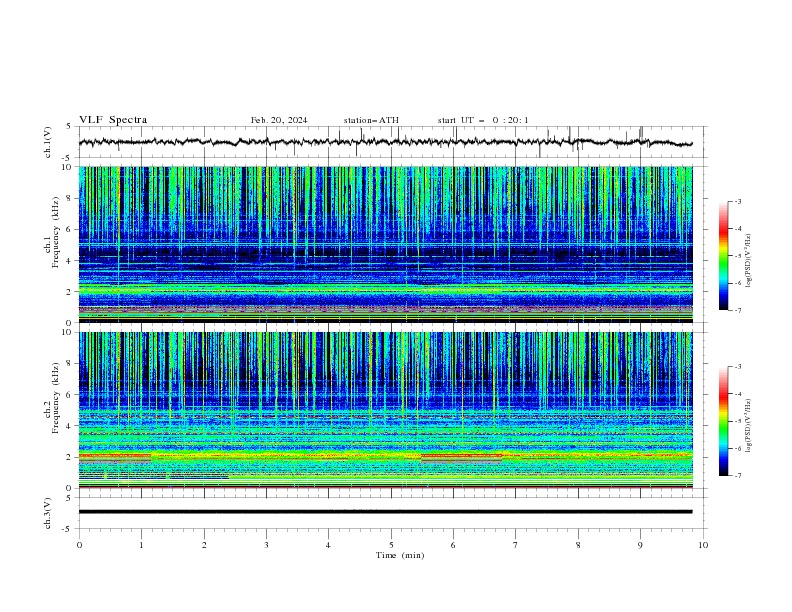The width and height of the screenshot is (792, 612).
Task: Click log(PSD) label beside ch.2 color bar
Action: click(748, 426)
